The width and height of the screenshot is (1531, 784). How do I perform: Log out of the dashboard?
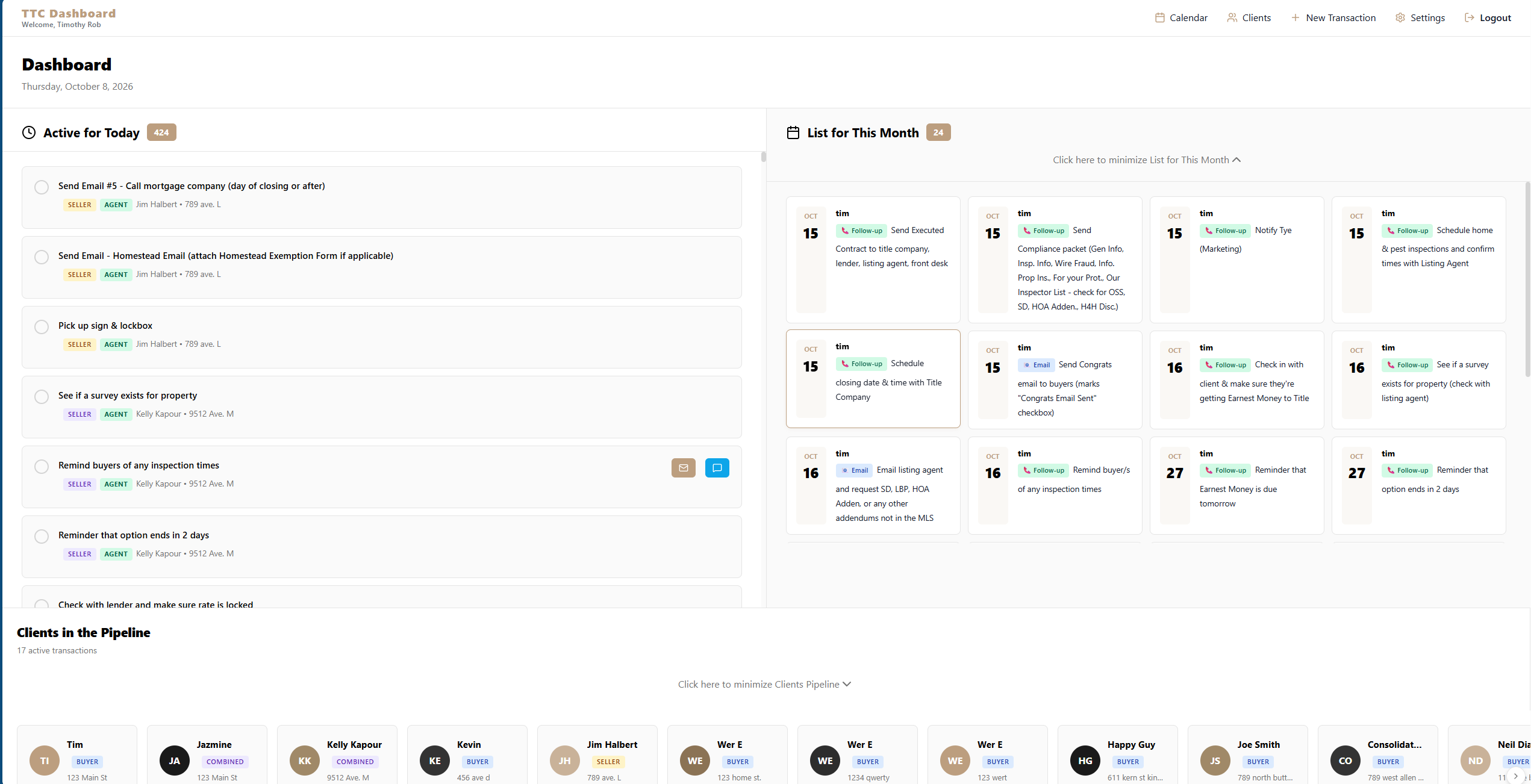[1488, 18]
